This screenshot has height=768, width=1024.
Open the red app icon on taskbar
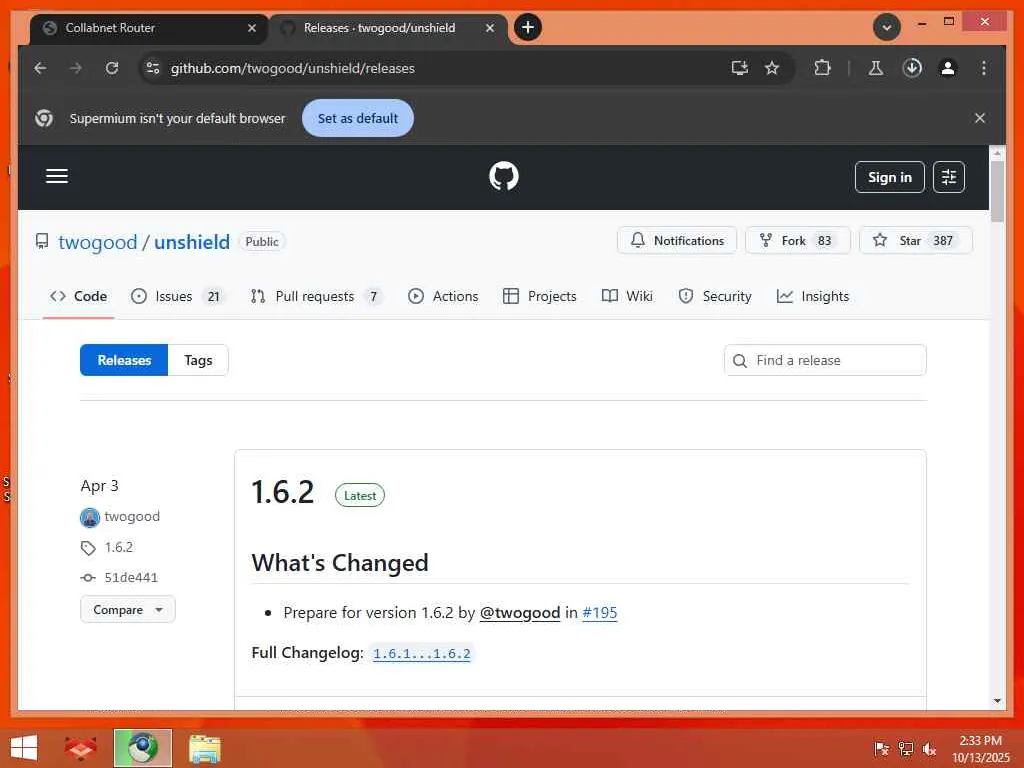click(80, 748)
